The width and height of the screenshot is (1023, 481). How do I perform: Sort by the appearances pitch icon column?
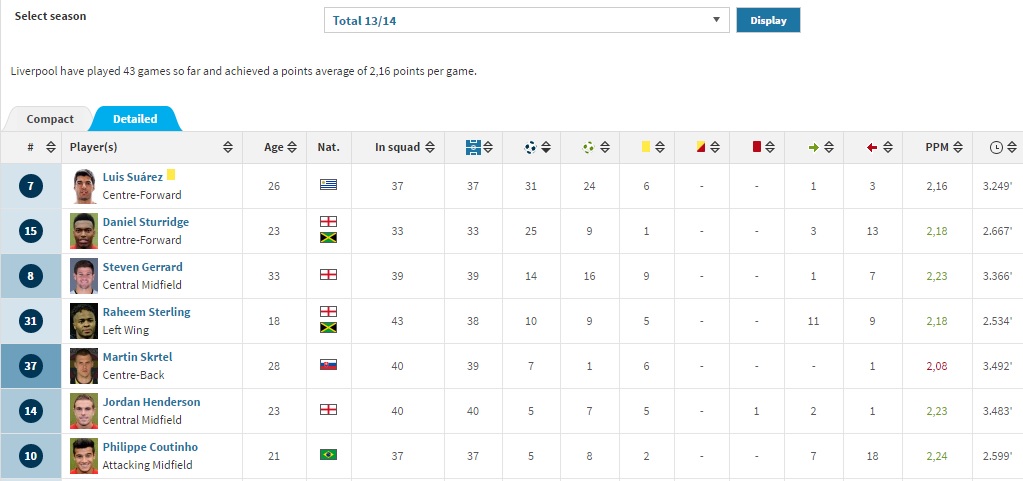pos(473,147)
